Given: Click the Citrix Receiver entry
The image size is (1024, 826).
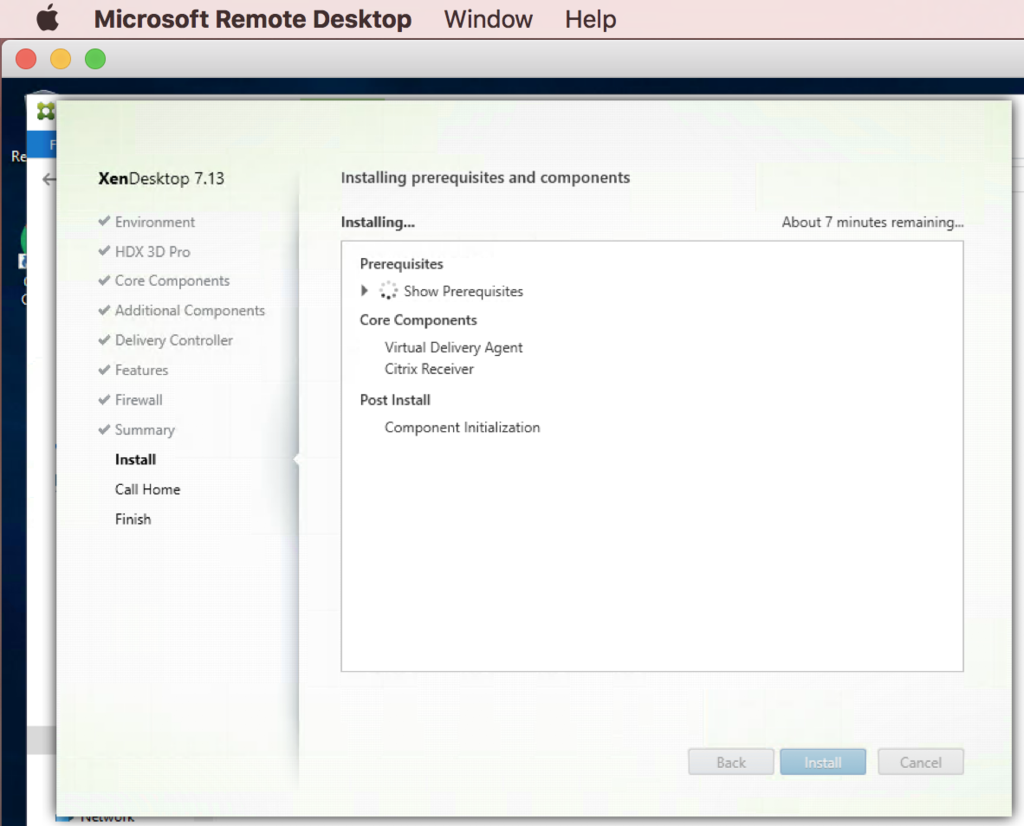Looking at the screenshot, I should pos(429,369).
